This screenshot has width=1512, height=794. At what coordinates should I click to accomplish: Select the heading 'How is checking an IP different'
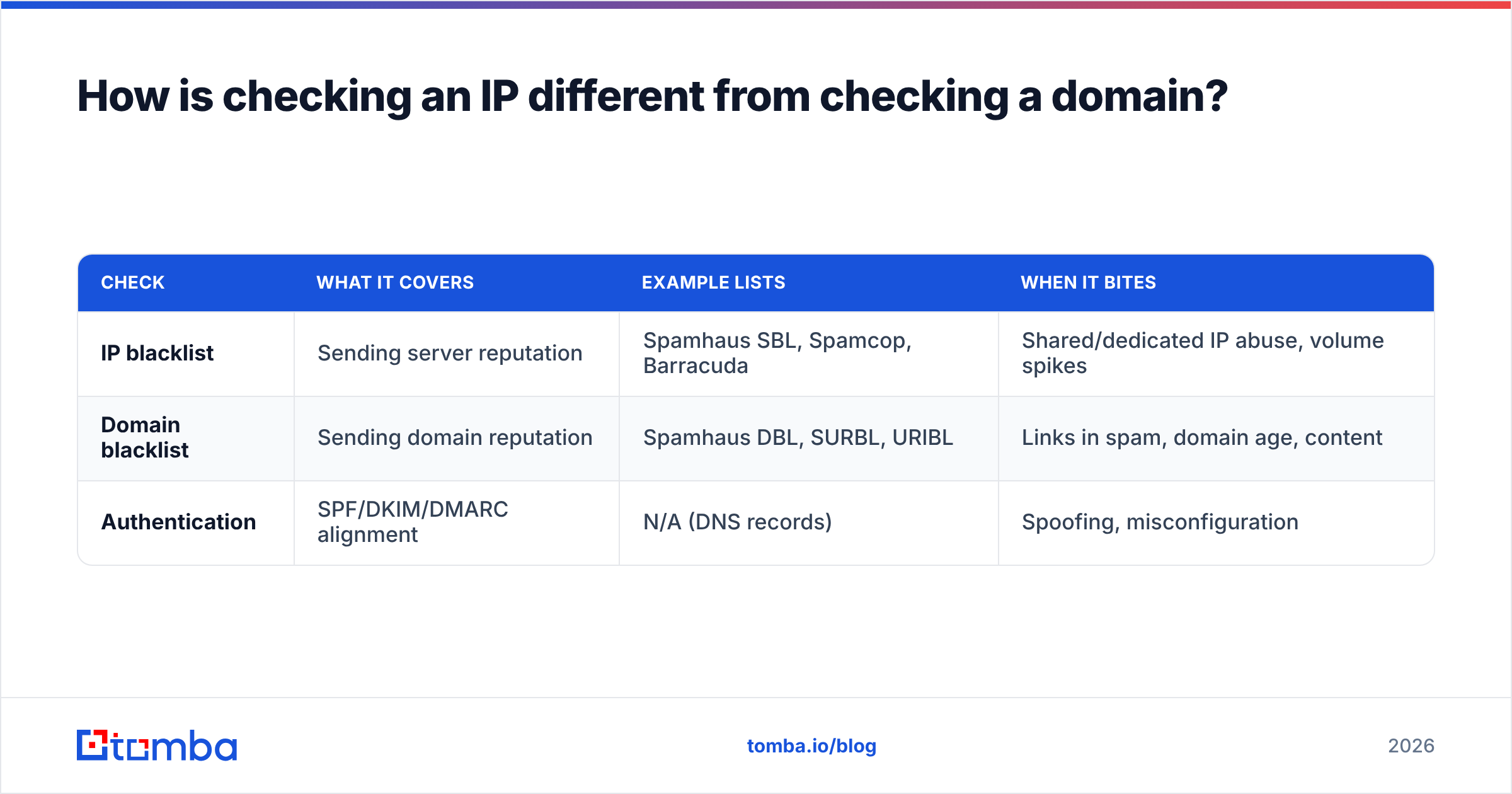(652, 96)
